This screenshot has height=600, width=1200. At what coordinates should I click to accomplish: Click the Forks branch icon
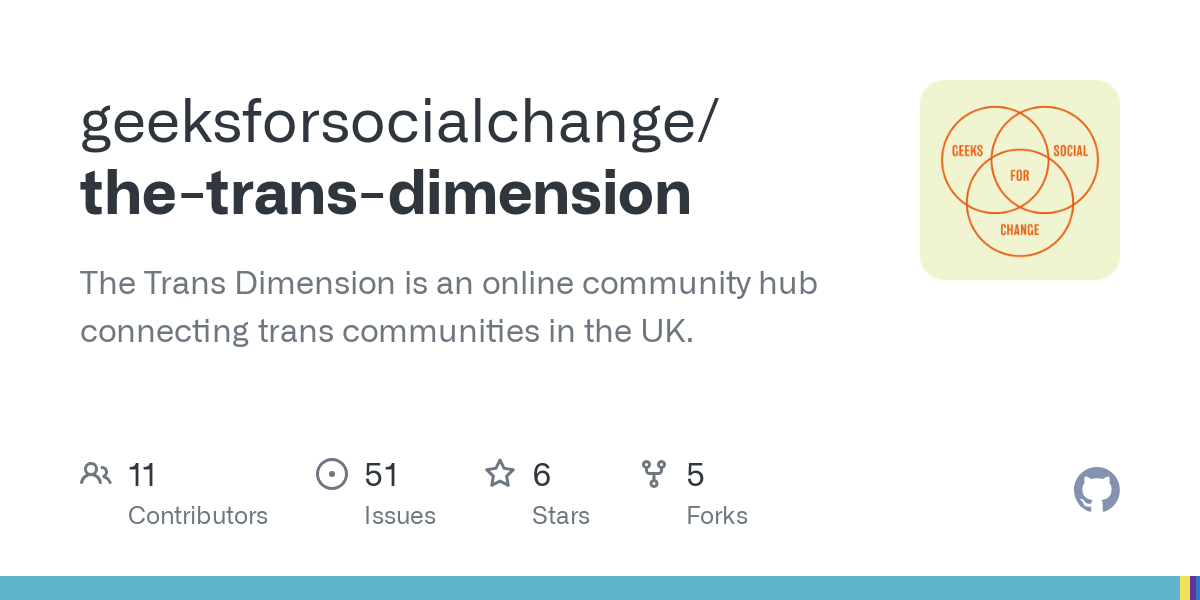tap(654, 474)
